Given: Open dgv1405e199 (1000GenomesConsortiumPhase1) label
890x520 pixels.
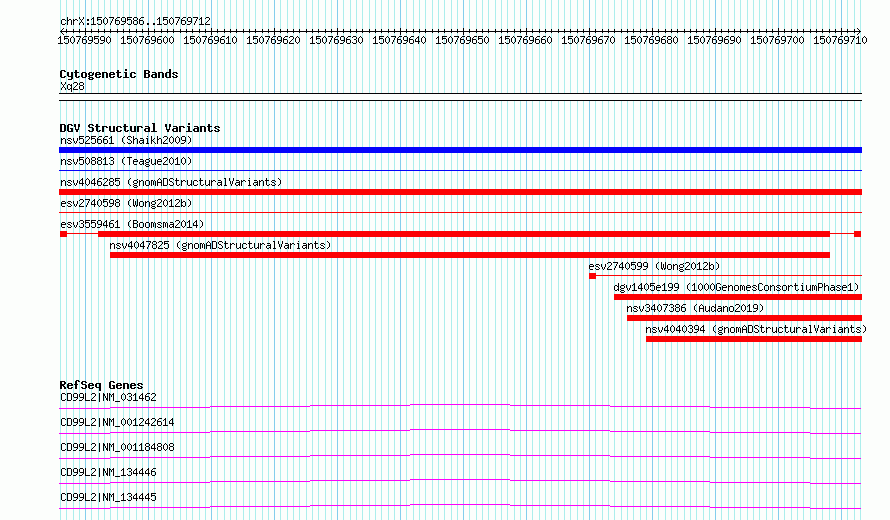Looking at the screenshot, I should click(x=737, y=287).
